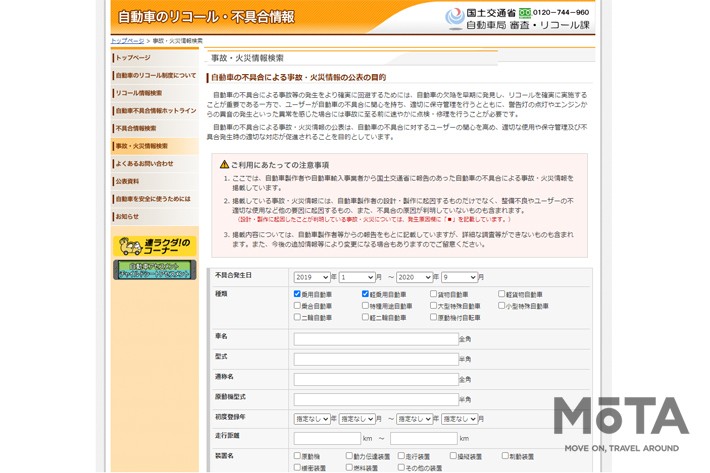The width and height of the screenshot is (710, 473).
Task: Open 自動車不具合情報ホットライン menu item
Action: (155, 110)
